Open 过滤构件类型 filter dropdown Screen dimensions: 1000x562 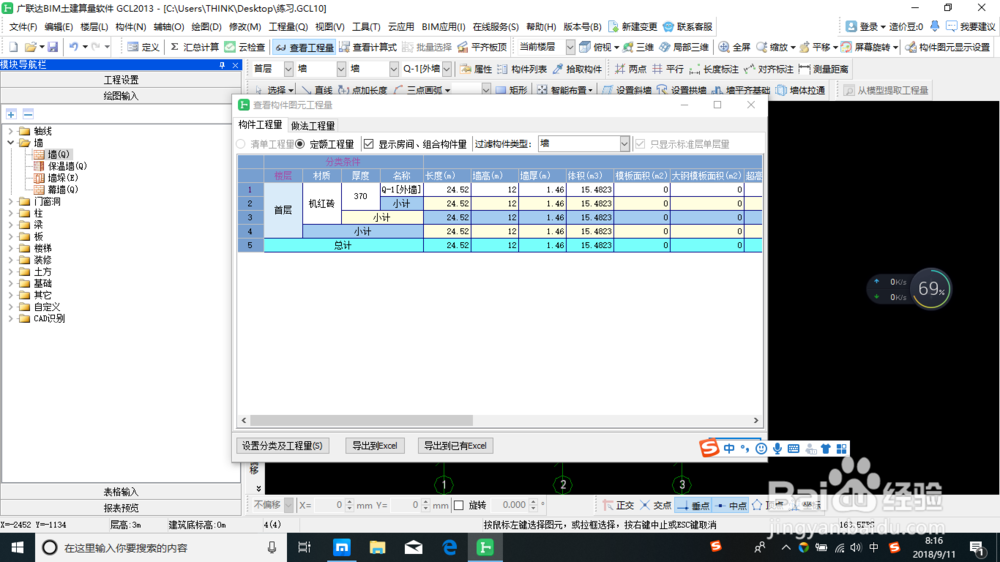point(624,144)
